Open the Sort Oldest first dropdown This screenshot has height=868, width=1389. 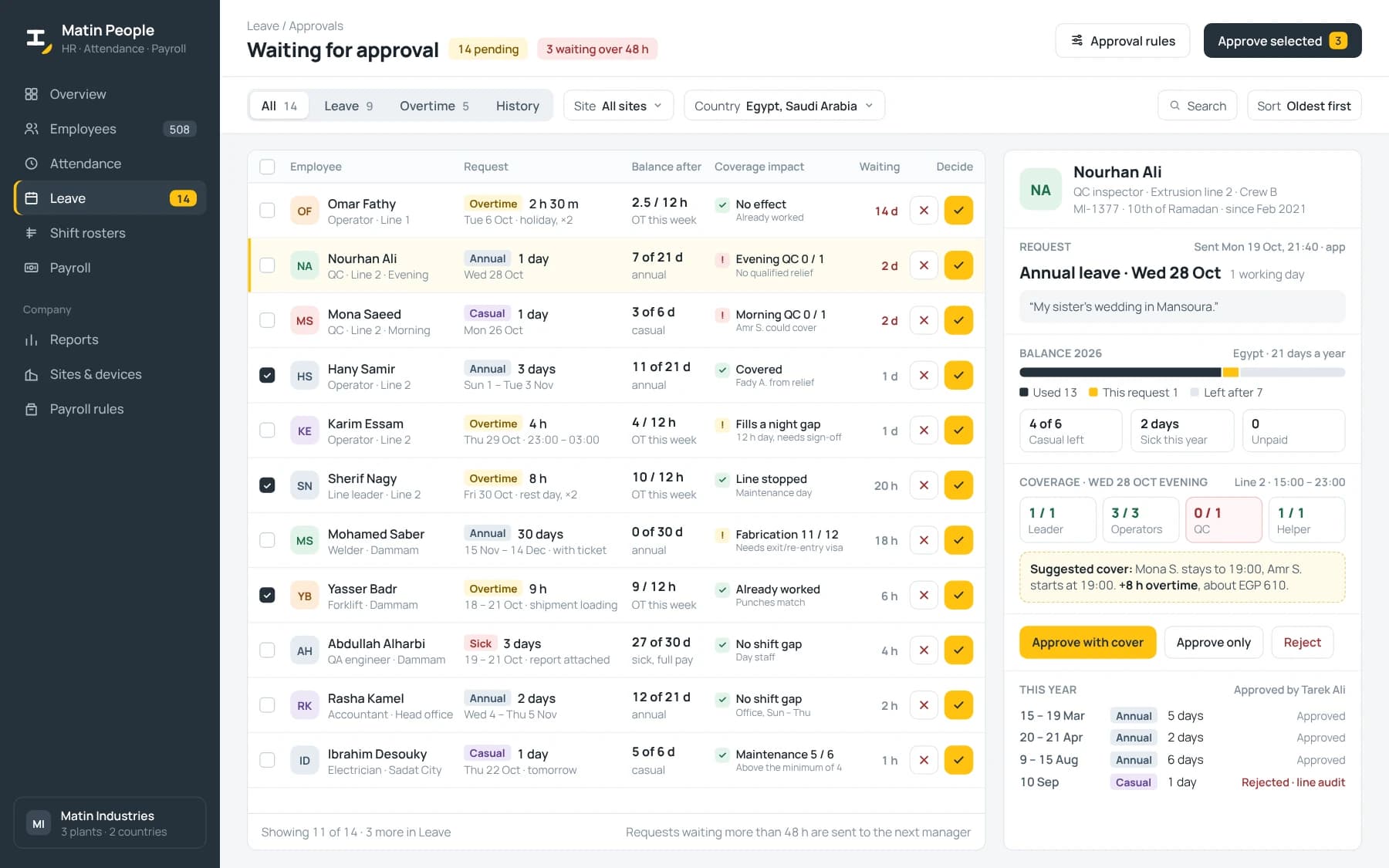click(x=1304, y=106)
